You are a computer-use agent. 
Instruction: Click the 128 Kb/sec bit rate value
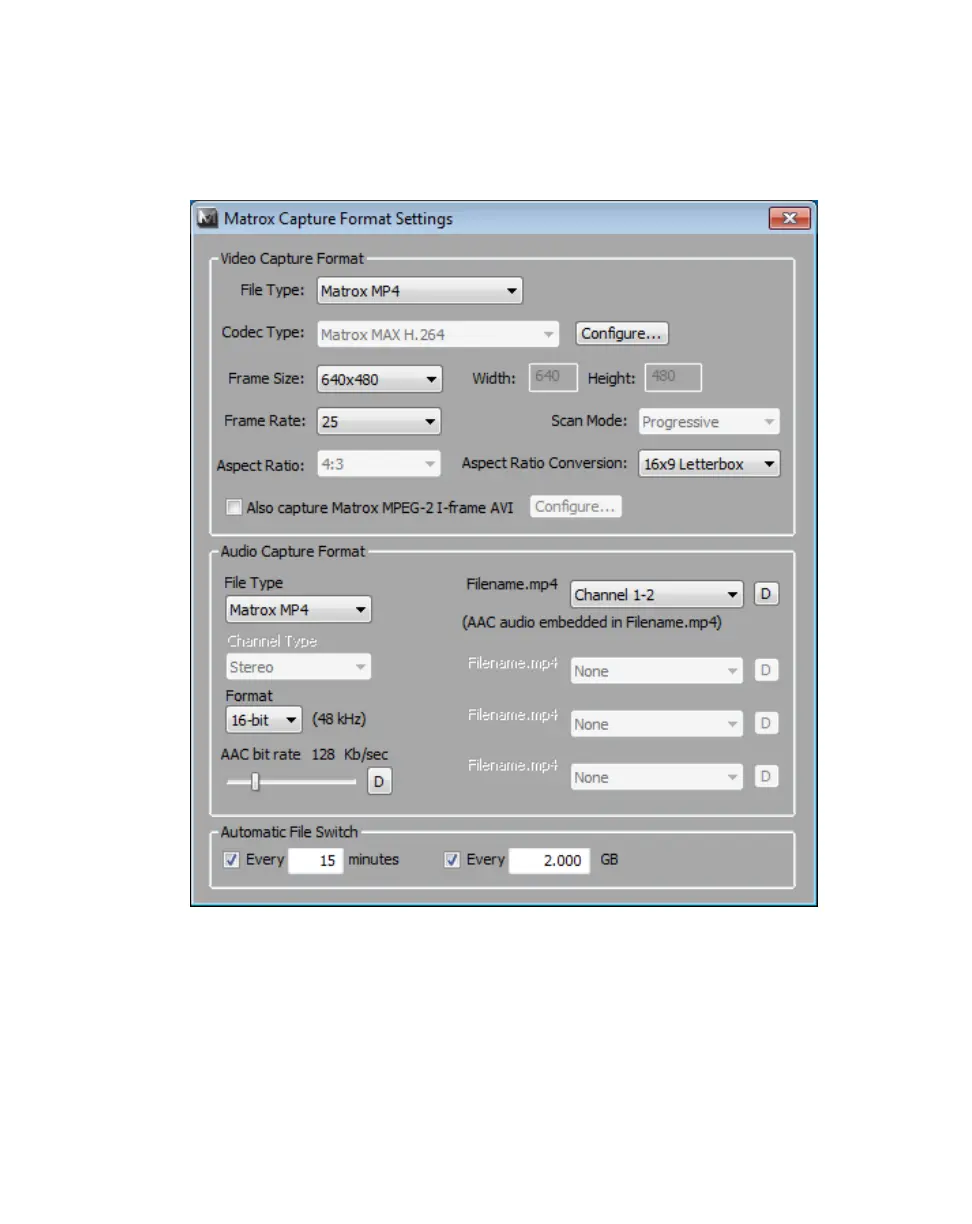point(348,754)
